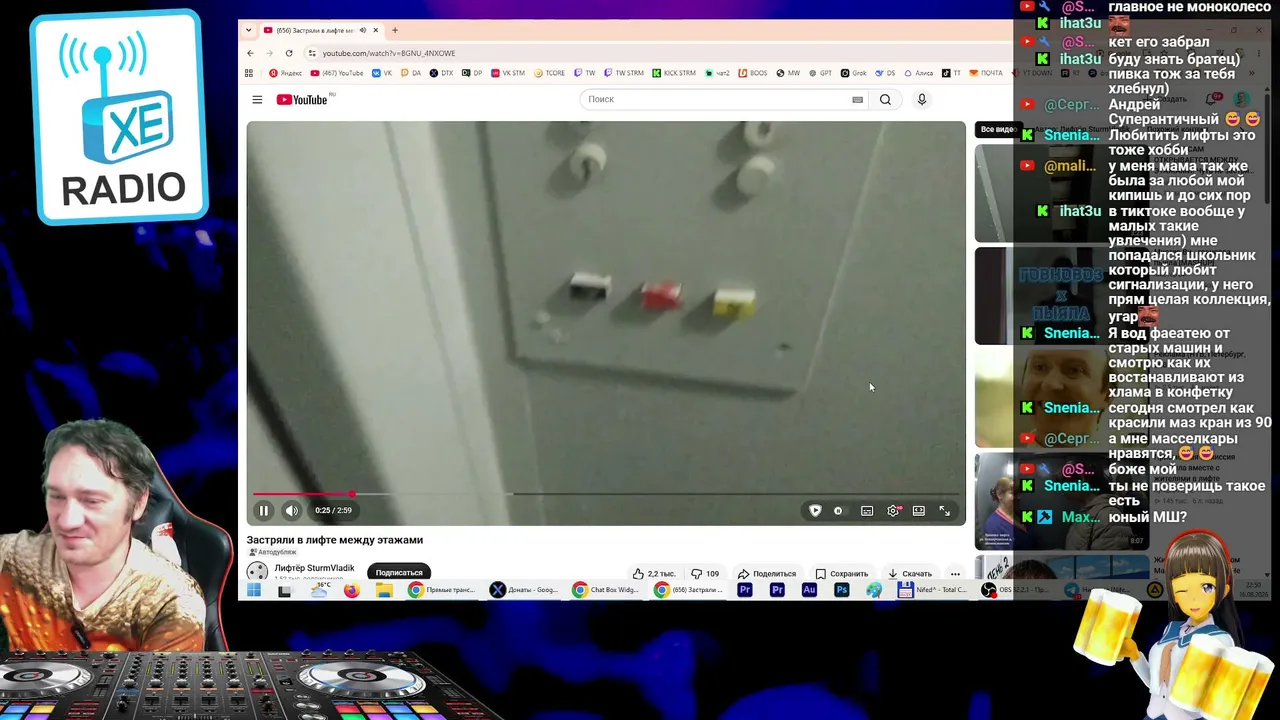This screenshot has height=720, width=1280.
Task: Like the video (2,2 тыс.)
Action: pyautogui.click(x=654, y=574)
